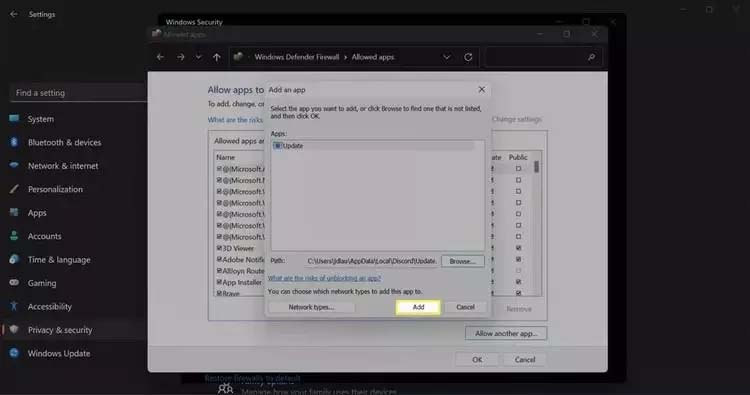Go forward in Allowed apps window

click(180, 57)
